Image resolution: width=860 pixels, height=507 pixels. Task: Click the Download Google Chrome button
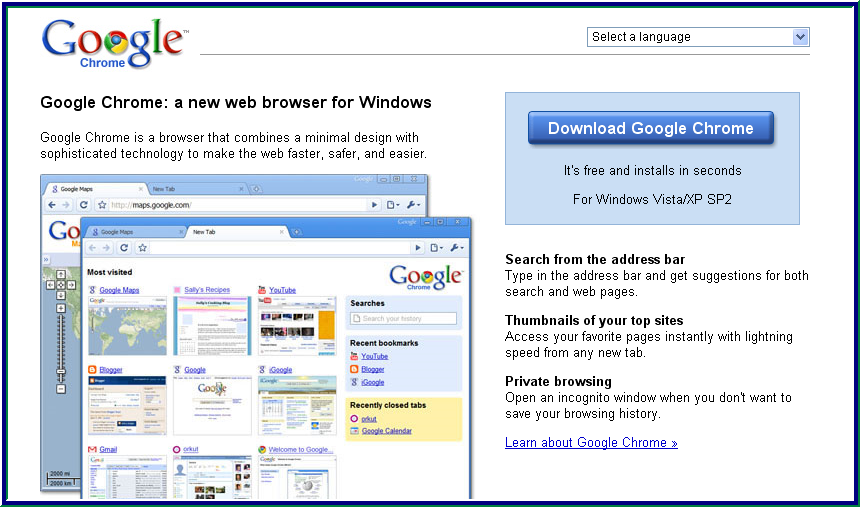coord(650,128)
